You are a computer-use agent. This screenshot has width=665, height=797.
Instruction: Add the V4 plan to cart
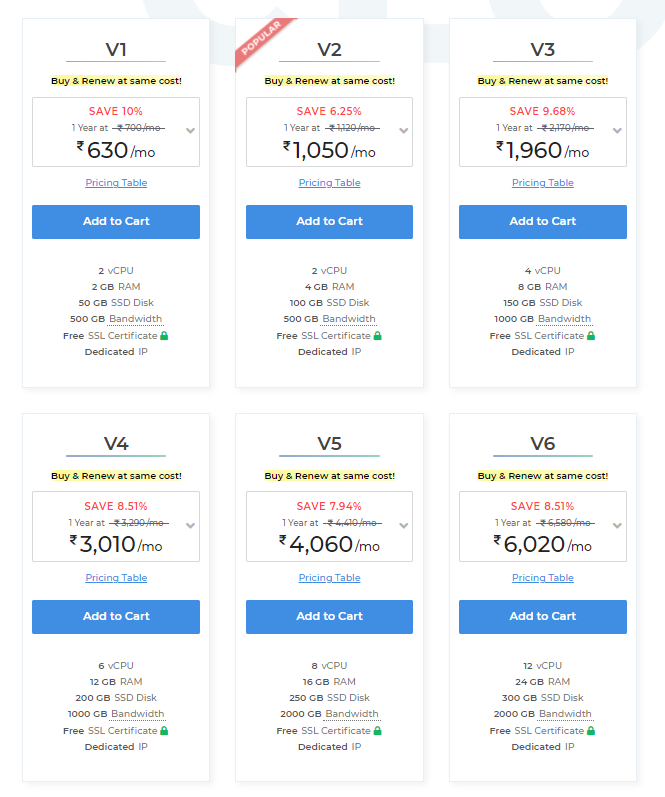pyautogui.click(x=116, y=617)
